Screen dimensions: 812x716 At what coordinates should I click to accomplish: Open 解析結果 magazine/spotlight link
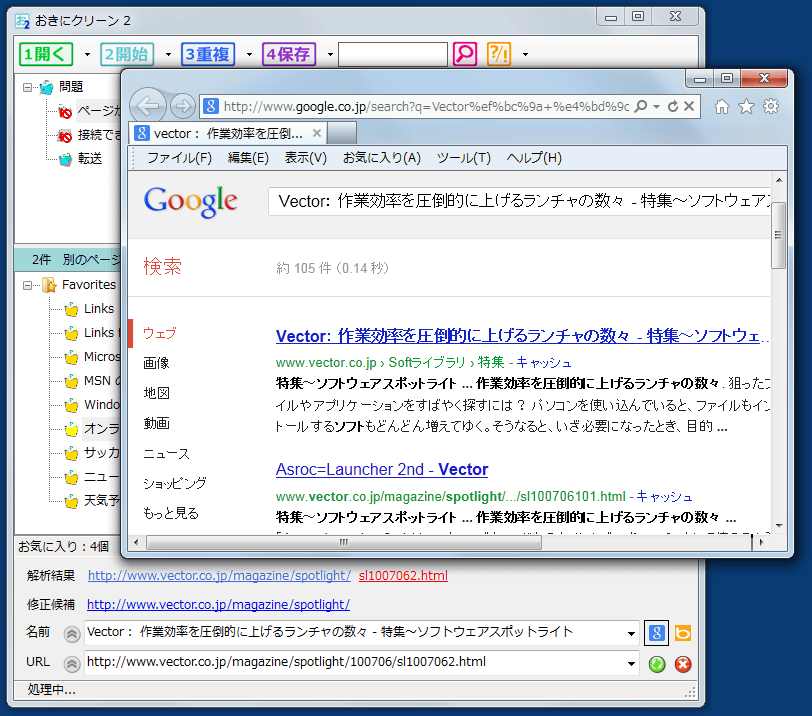coord(219,576)
